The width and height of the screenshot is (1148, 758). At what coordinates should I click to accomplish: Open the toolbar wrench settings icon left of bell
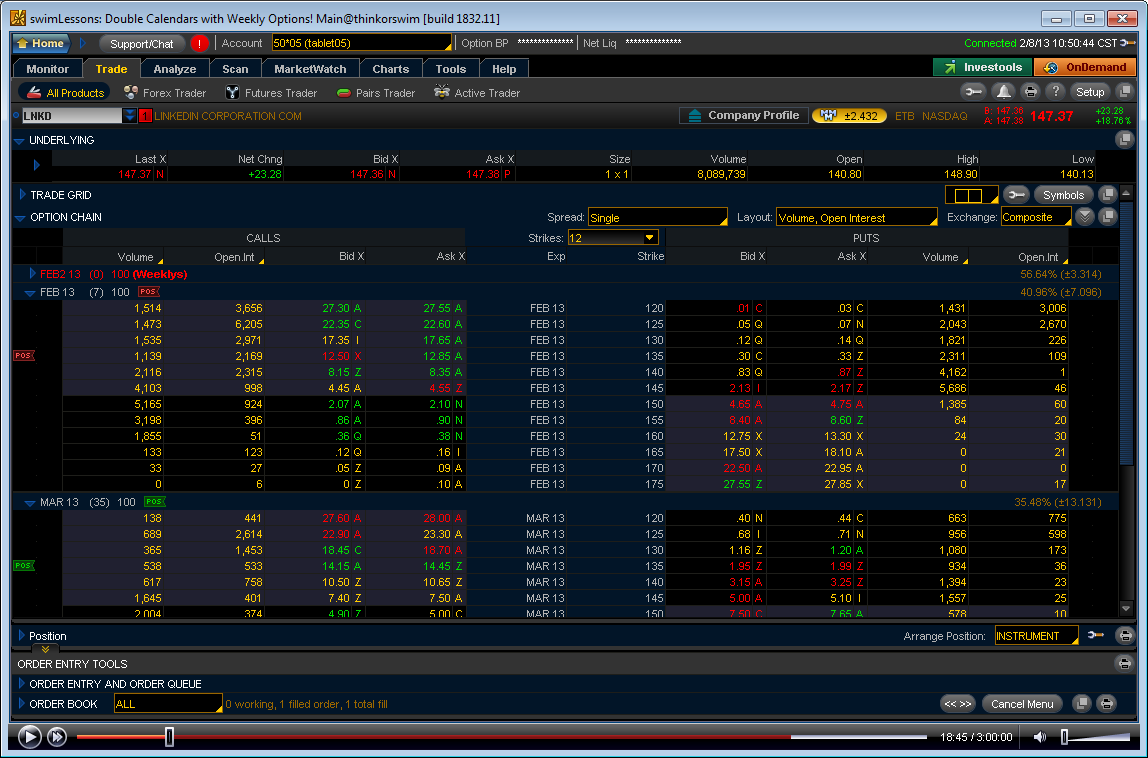coord(974,92)
